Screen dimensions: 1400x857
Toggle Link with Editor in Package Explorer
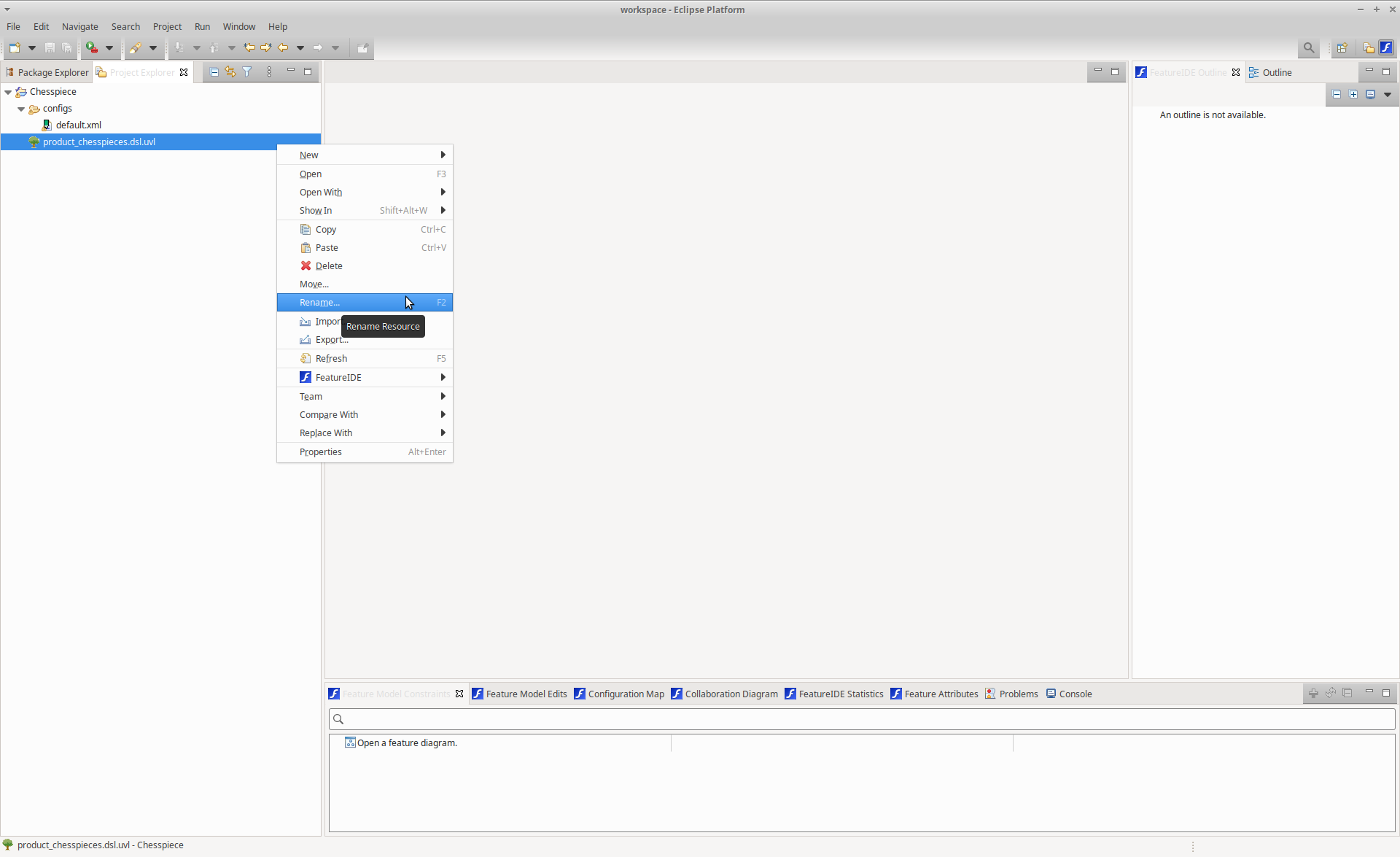coord(230,71)
